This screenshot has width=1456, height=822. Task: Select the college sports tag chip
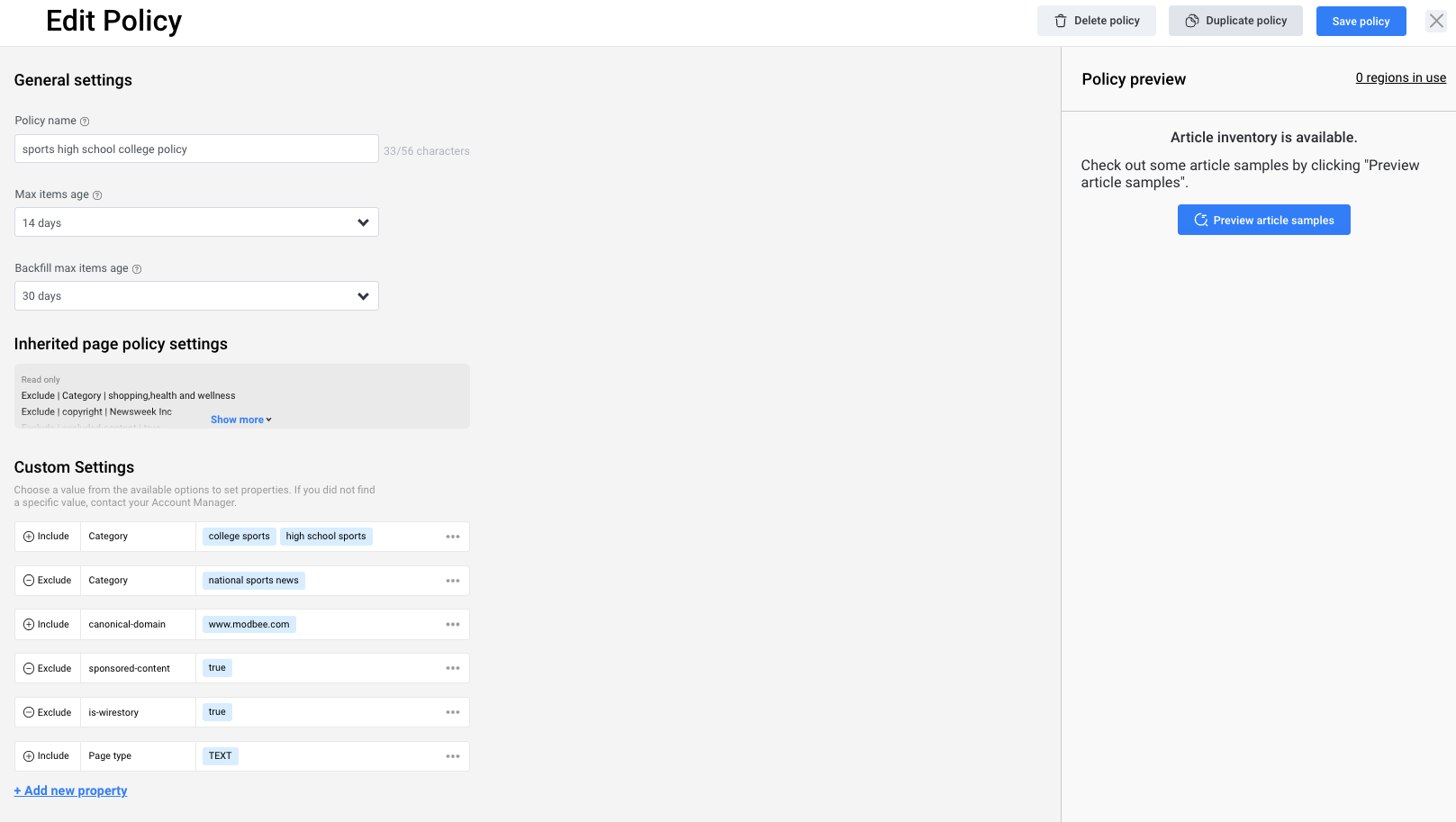tap(239, 536)
